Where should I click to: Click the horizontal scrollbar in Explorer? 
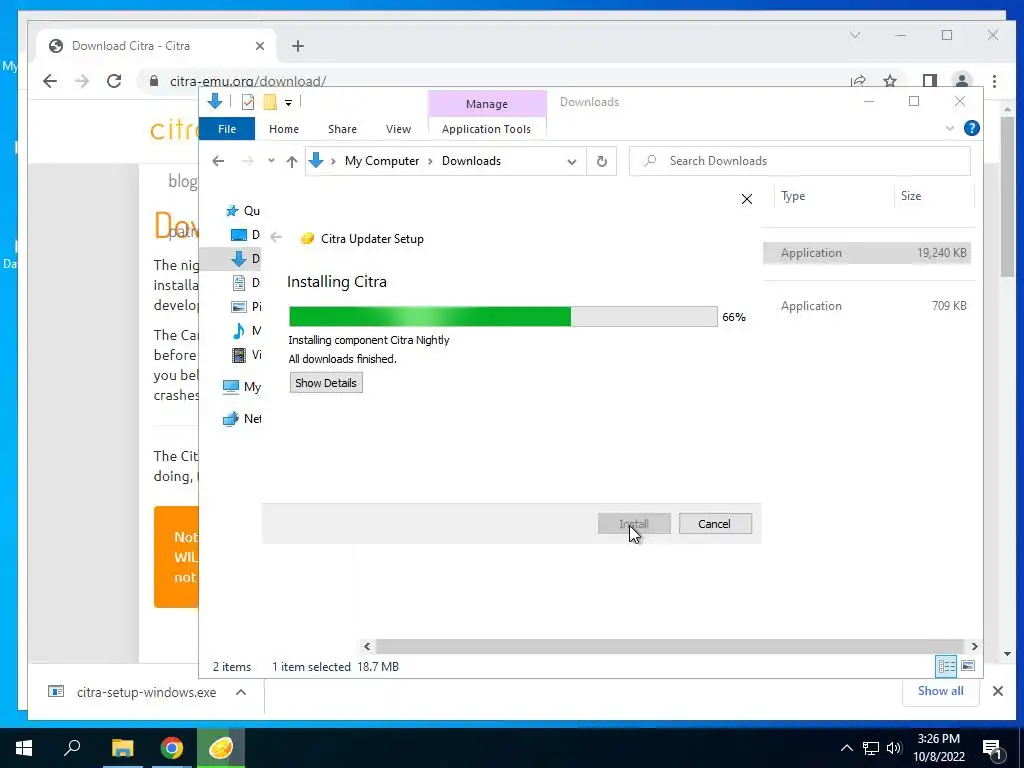tap(669, 646)
